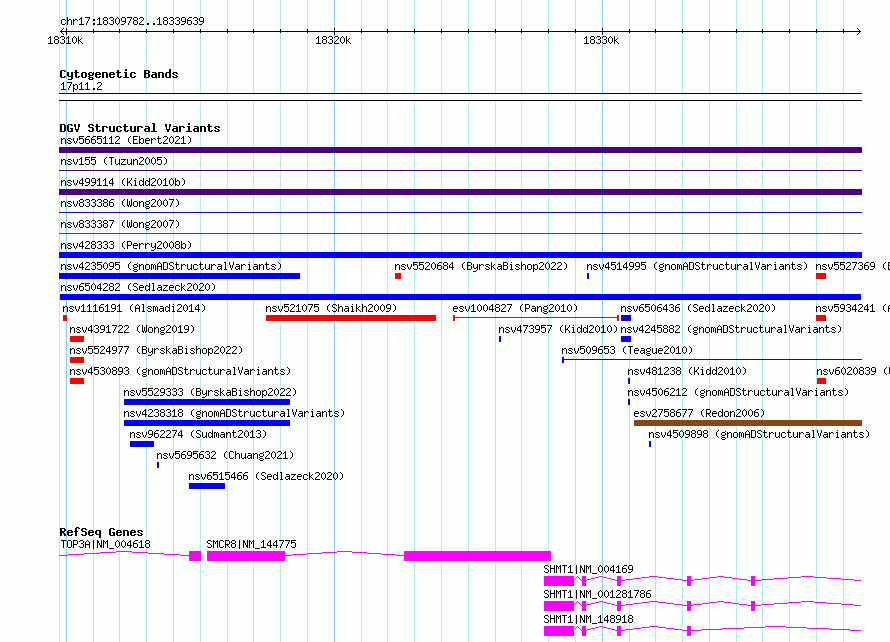Click nsv5695632 (Chuang2021) label
The width and height of the screenshot is (890, 642).
click(x=225, y=455)
